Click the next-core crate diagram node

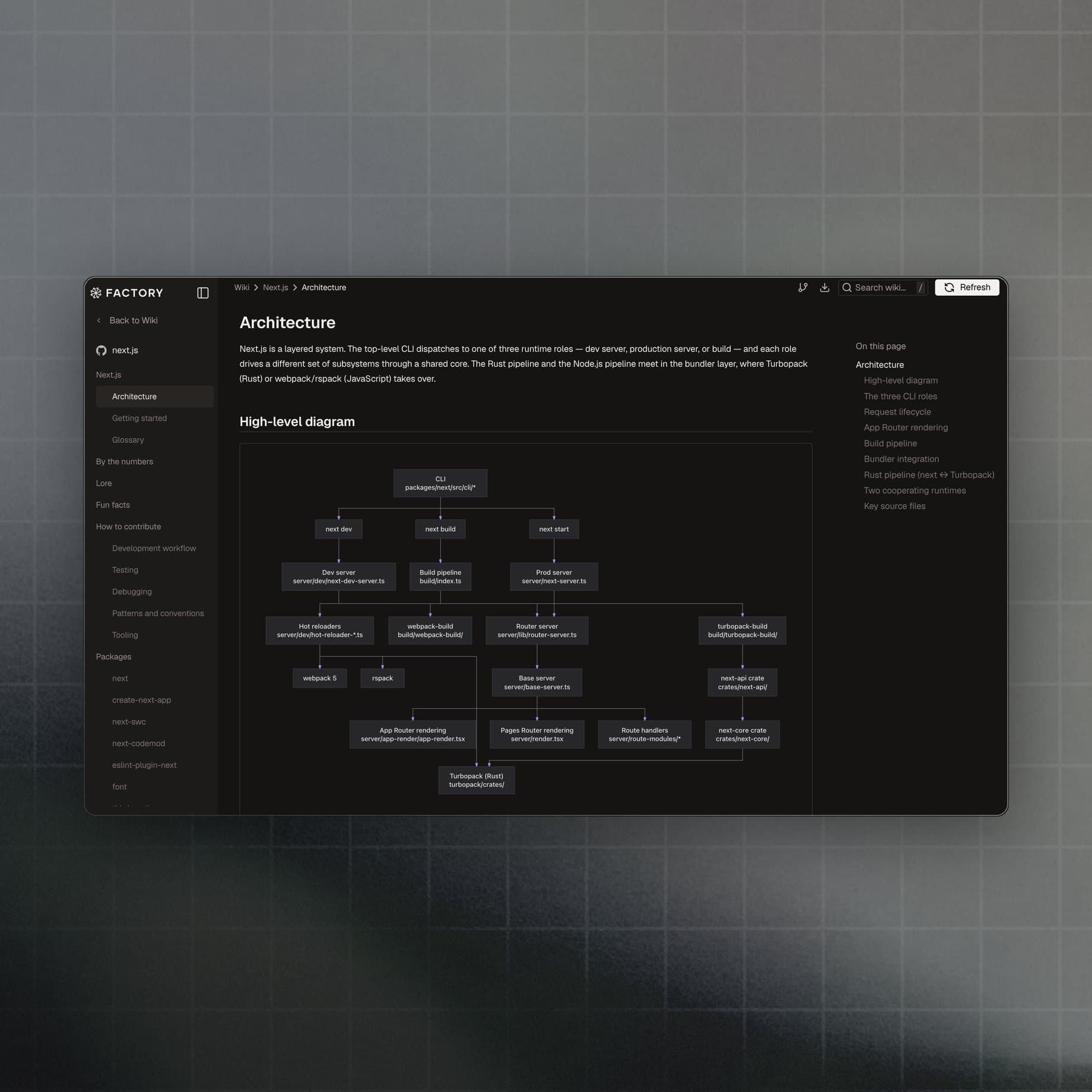tap(742, 734)
